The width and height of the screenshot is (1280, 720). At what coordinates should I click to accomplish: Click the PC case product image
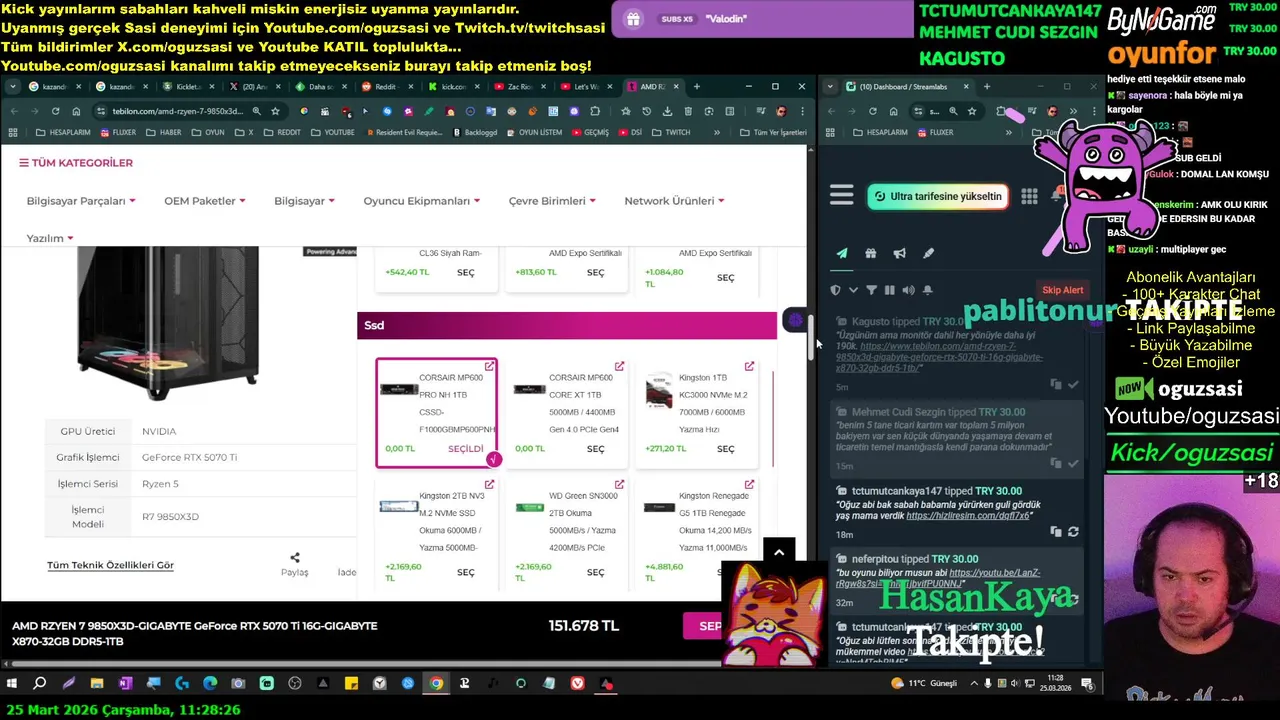[x=168, y=322]
